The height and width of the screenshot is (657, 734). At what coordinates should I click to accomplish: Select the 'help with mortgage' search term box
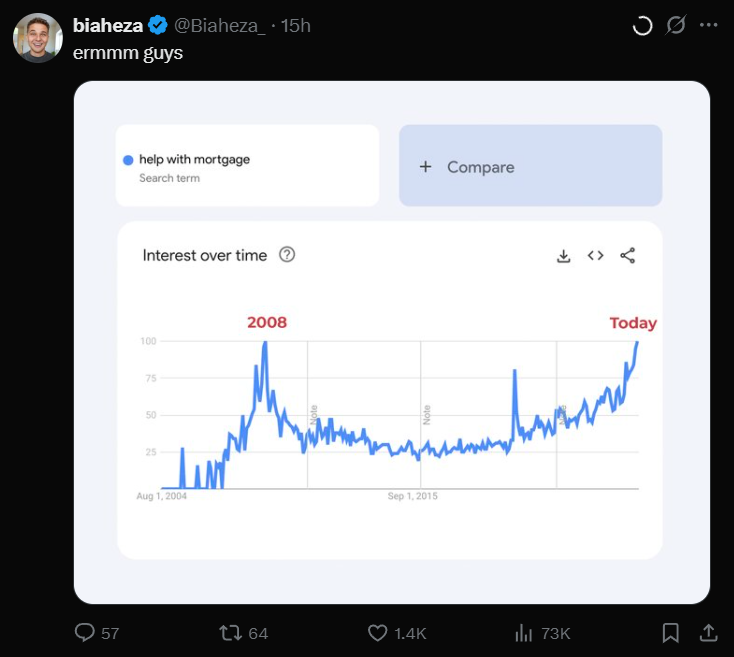[247, 166]
